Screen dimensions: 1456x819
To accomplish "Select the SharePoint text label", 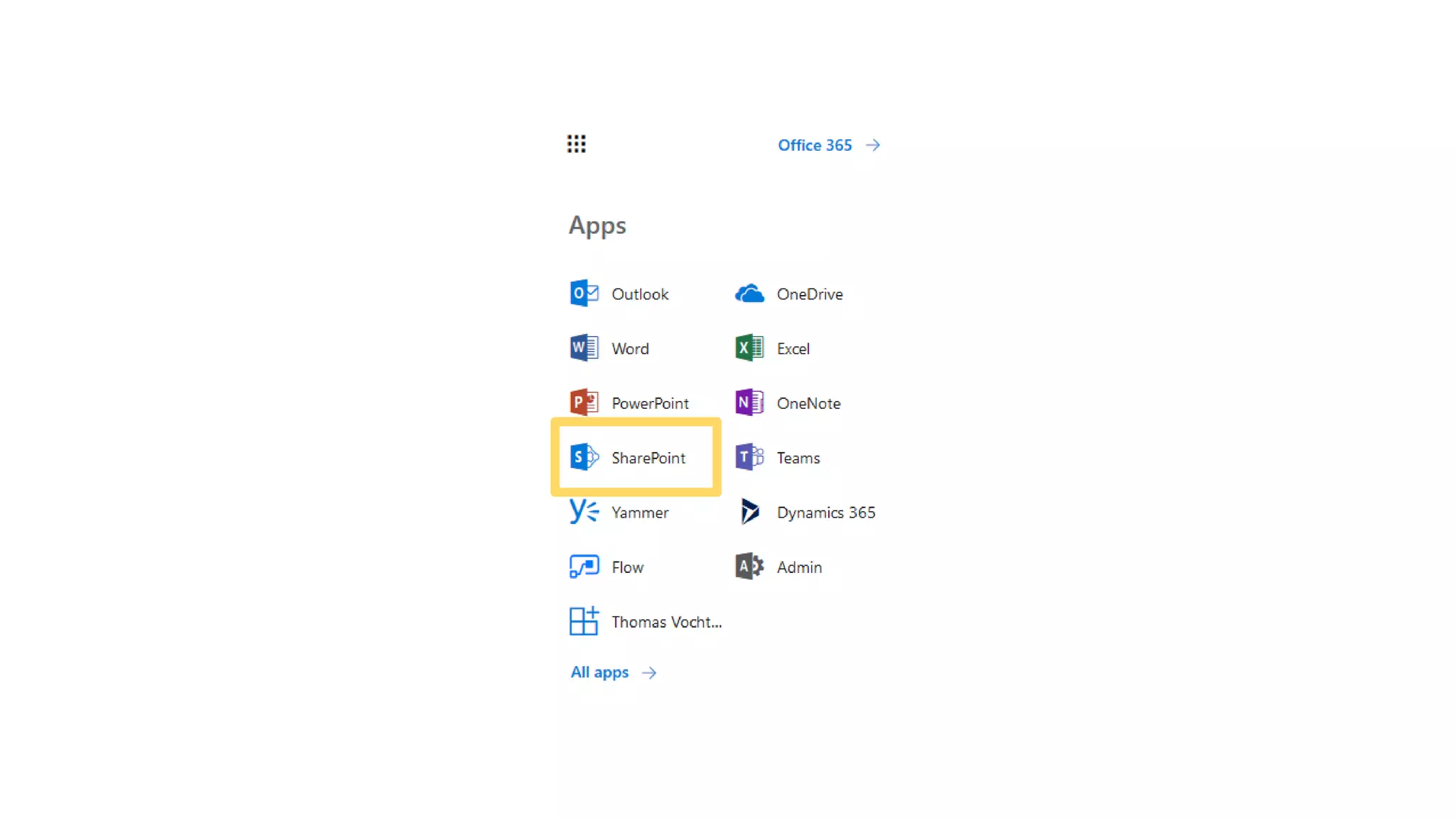I will pos(648,458).
